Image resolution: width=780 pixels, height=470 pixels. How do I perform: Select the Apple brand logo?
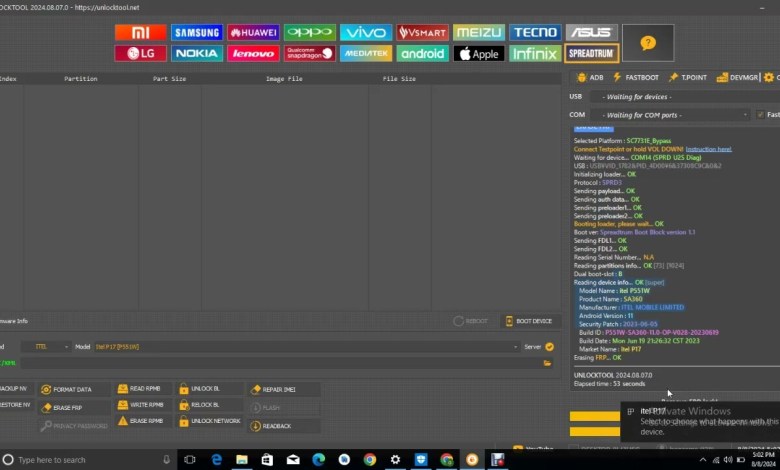pos(479,53)
